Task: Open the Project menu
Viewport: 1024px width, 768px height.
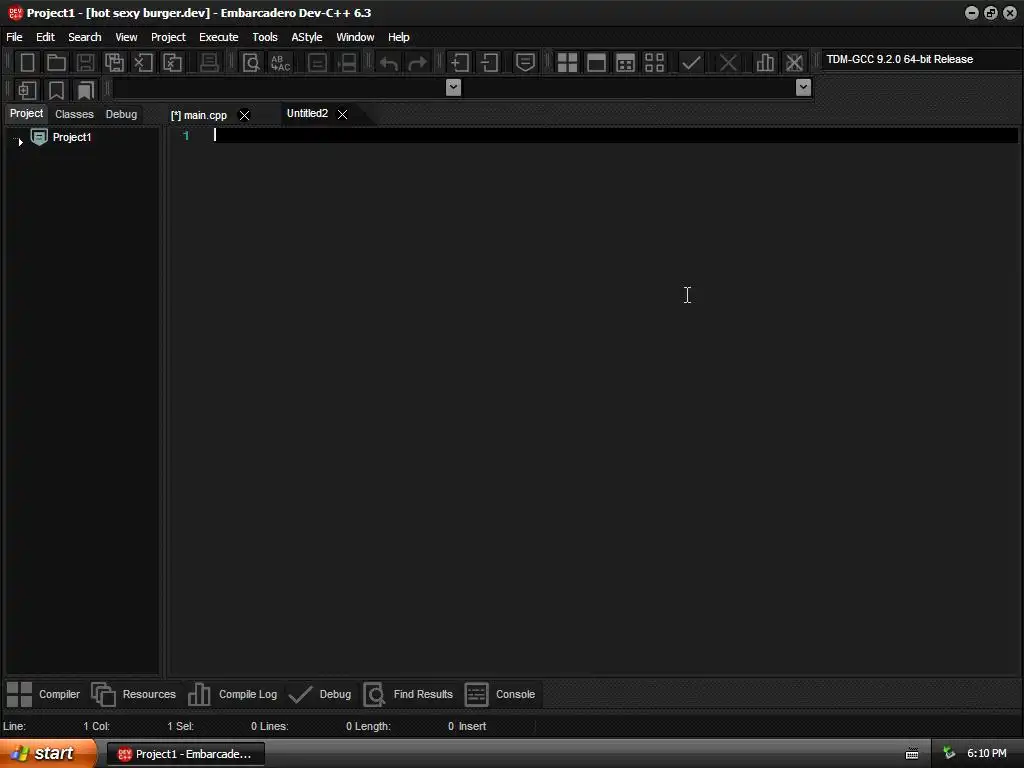Action: (168, 37)
